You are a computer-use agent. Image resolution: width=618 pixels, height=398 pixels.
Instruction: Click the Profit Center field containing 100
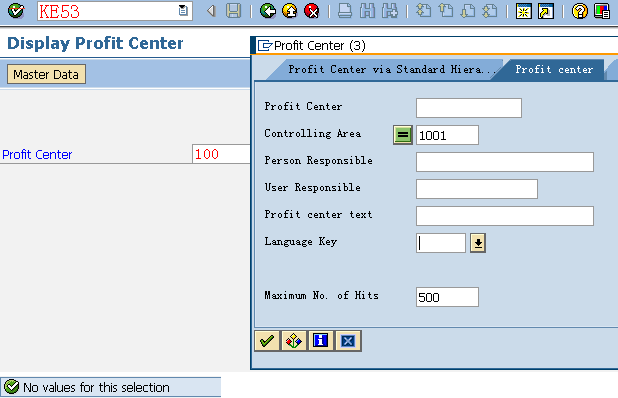[221, 154]
